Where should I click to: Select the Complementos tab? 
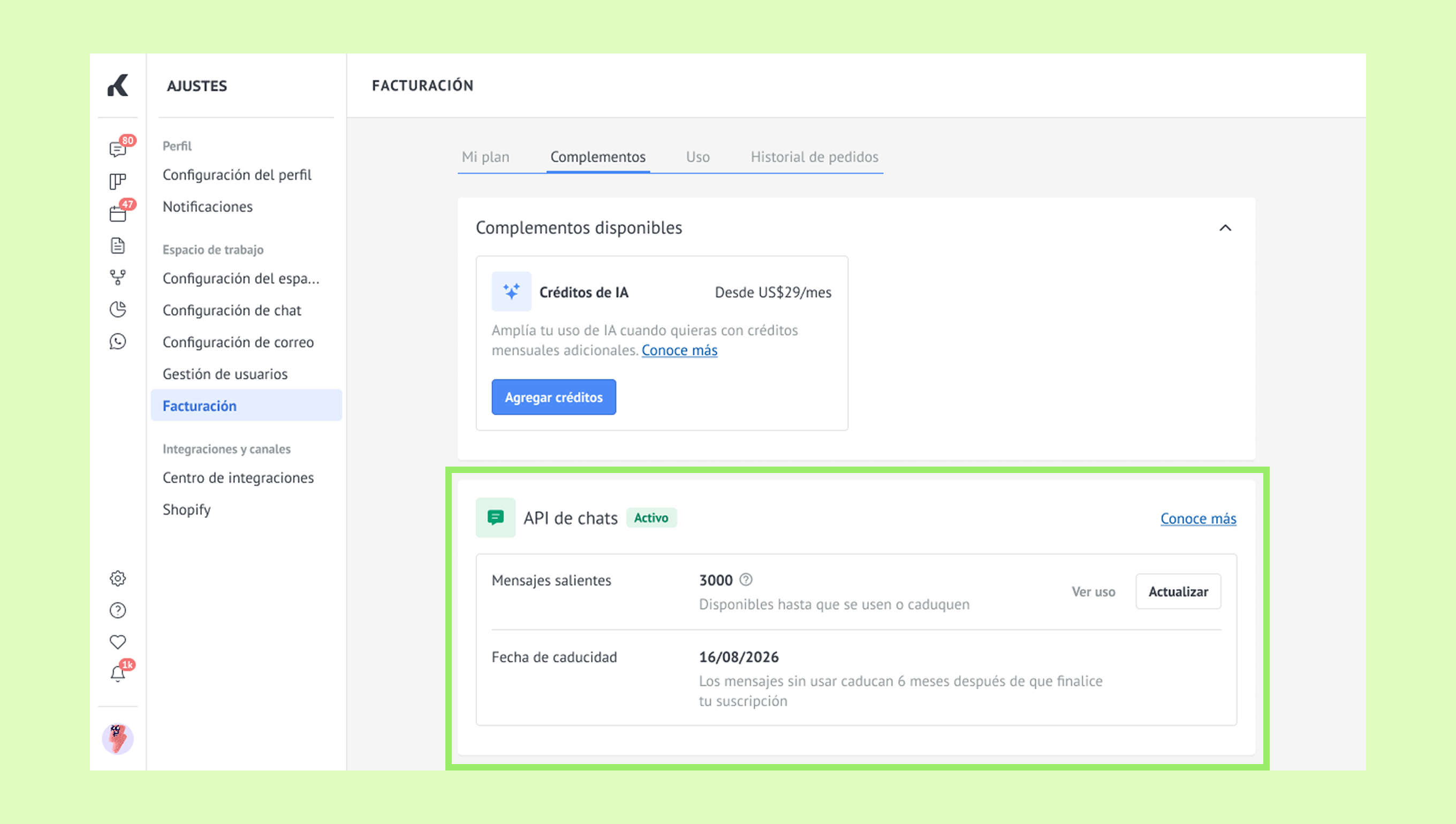pos(598,157)
